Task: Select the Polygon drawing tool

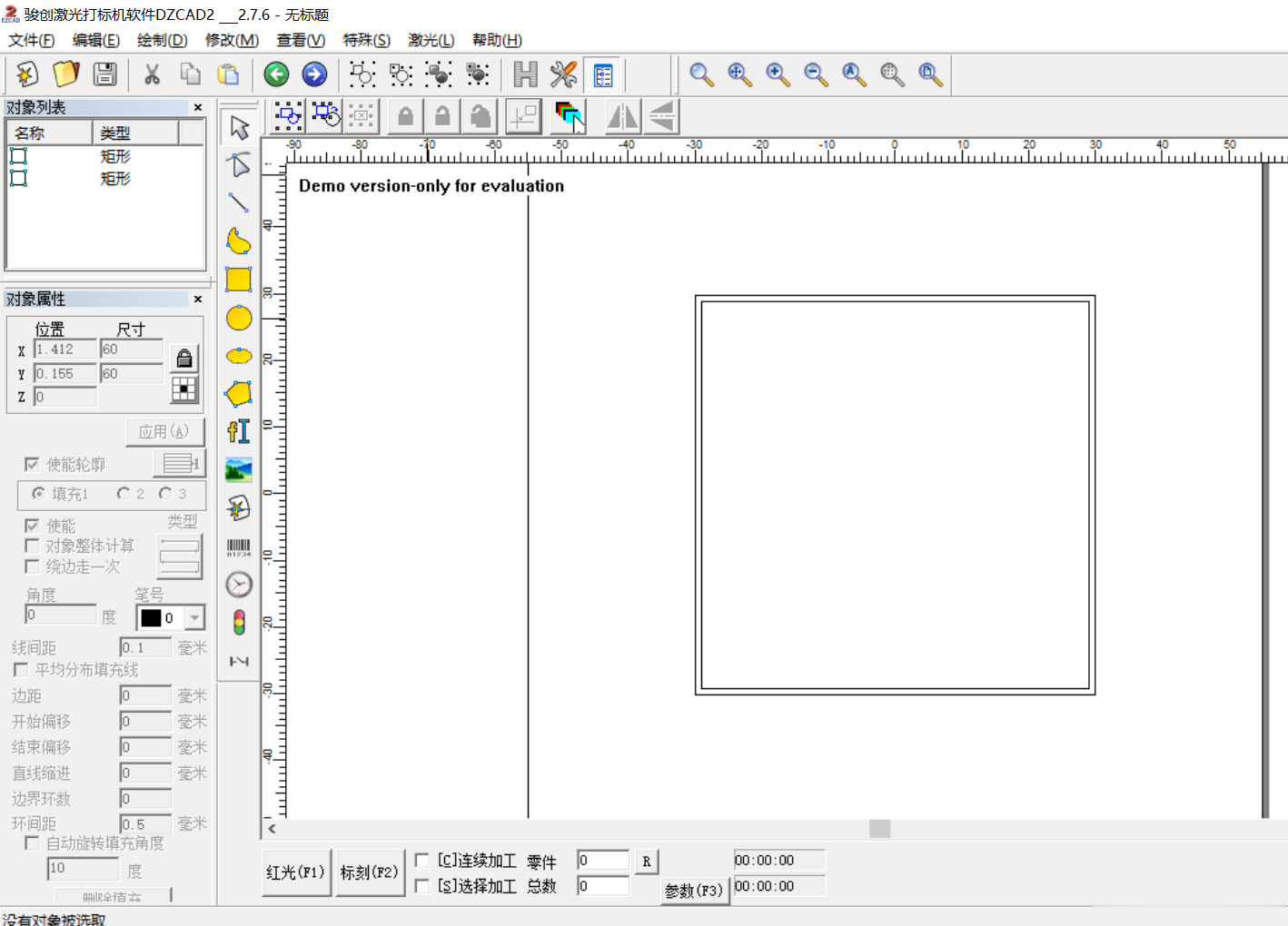Action: (x=239, y=394)
